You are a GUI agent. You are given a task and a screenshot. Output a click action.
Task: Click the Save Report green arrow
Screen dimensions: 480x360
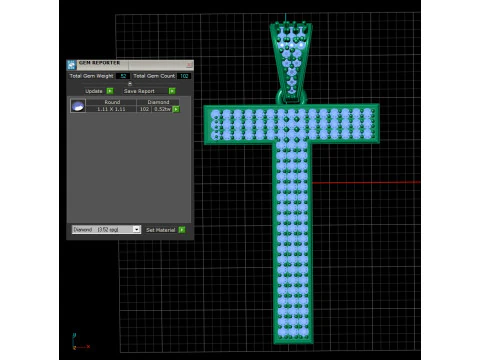click(x=172, y=91)
